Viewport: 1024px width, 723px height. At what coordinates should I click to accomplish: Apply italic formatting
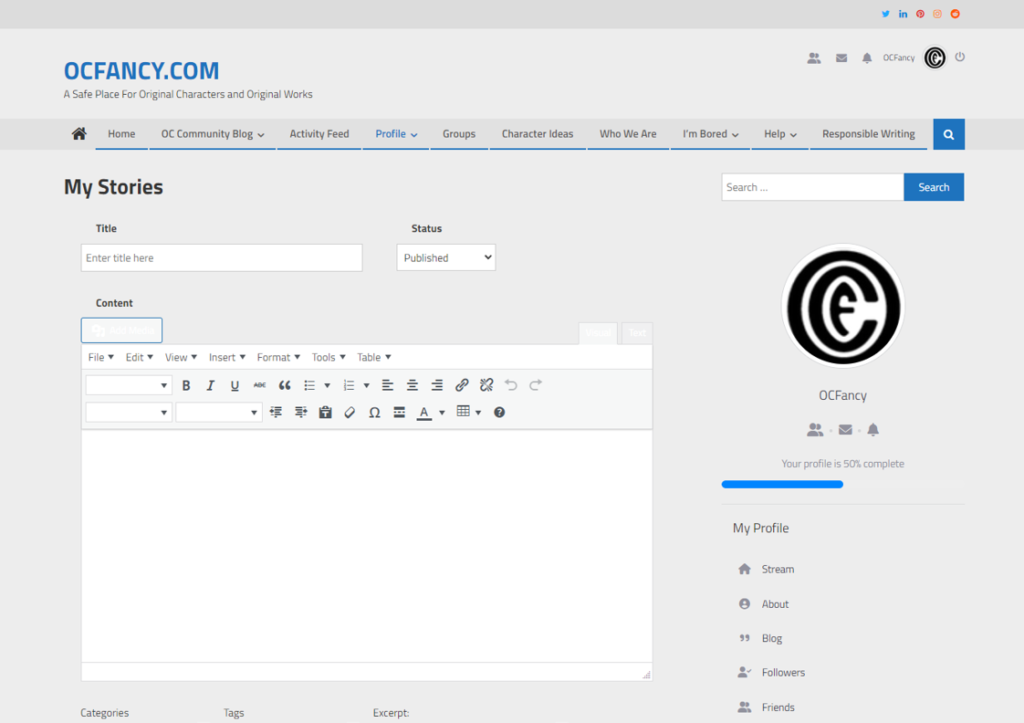(x=211, y=385)
